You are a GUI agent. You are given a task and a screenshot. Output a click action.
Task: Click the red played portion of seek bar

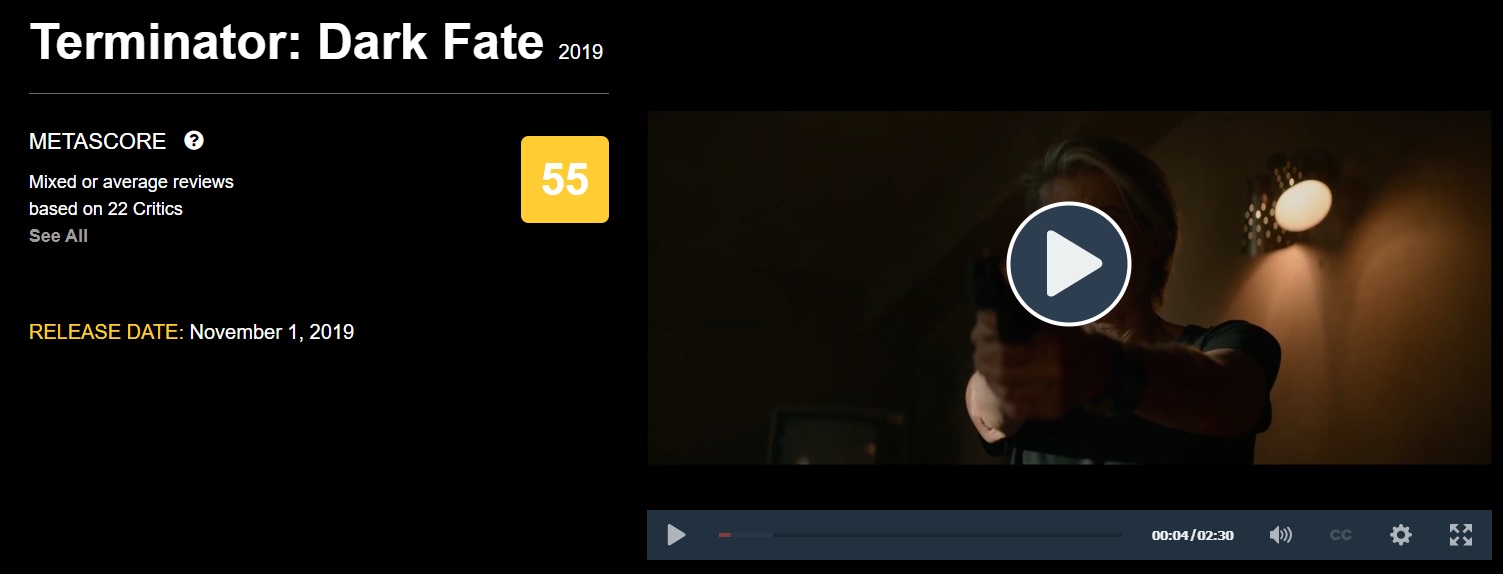(x=724, y=535)
